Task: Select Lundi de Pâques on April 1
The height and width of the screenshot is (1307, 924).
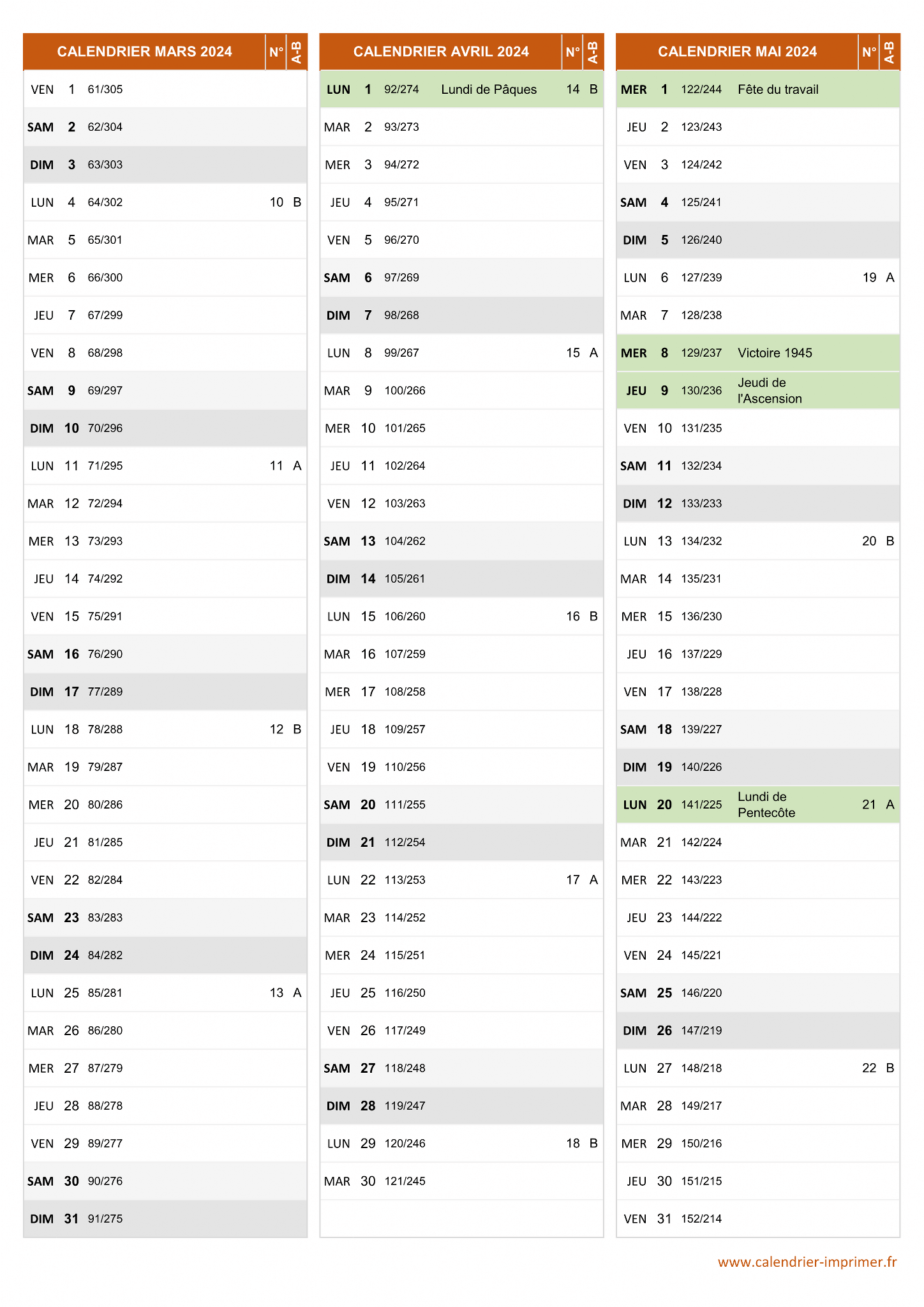Action: click(489, 89)
